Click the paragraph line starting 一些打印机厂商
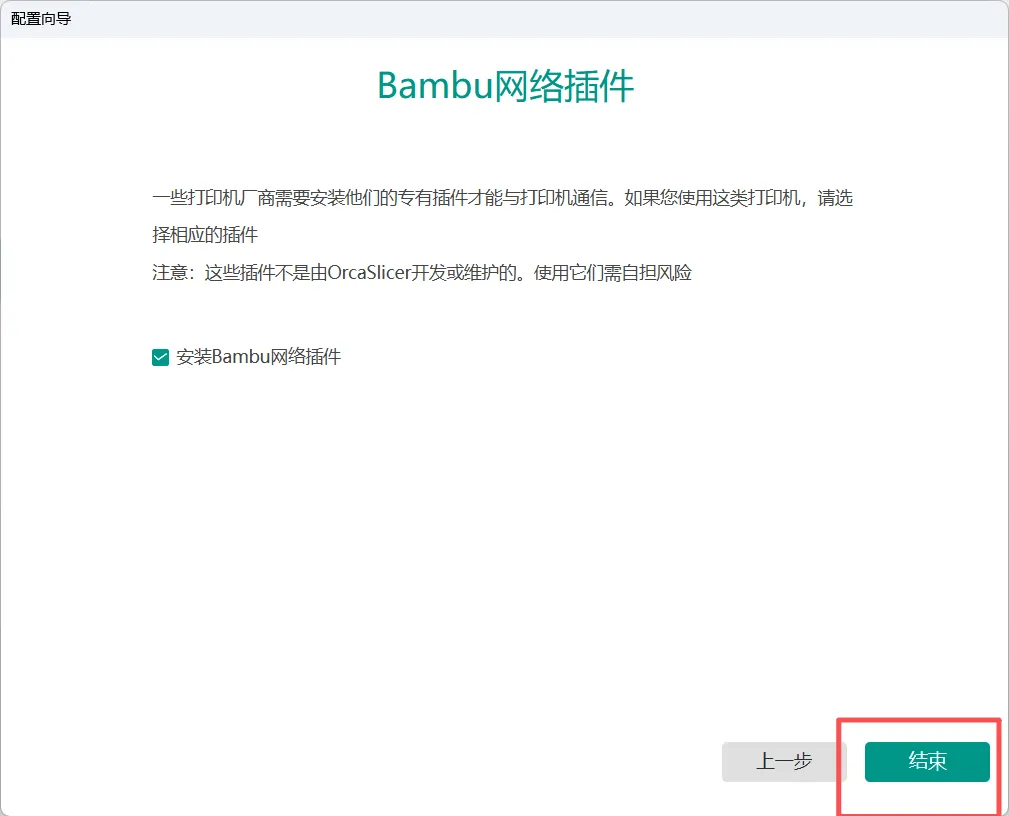 (x=503, y=198)
